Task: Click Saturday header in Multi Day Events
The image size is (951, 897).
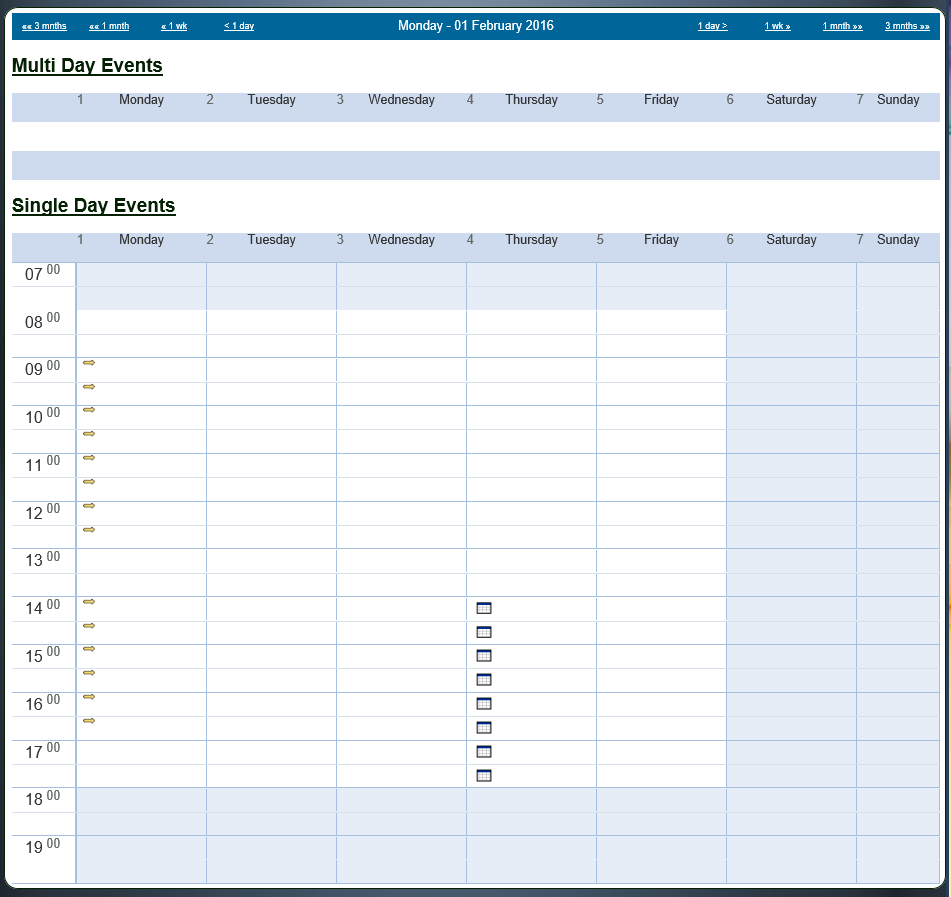Action: point(791,99)
